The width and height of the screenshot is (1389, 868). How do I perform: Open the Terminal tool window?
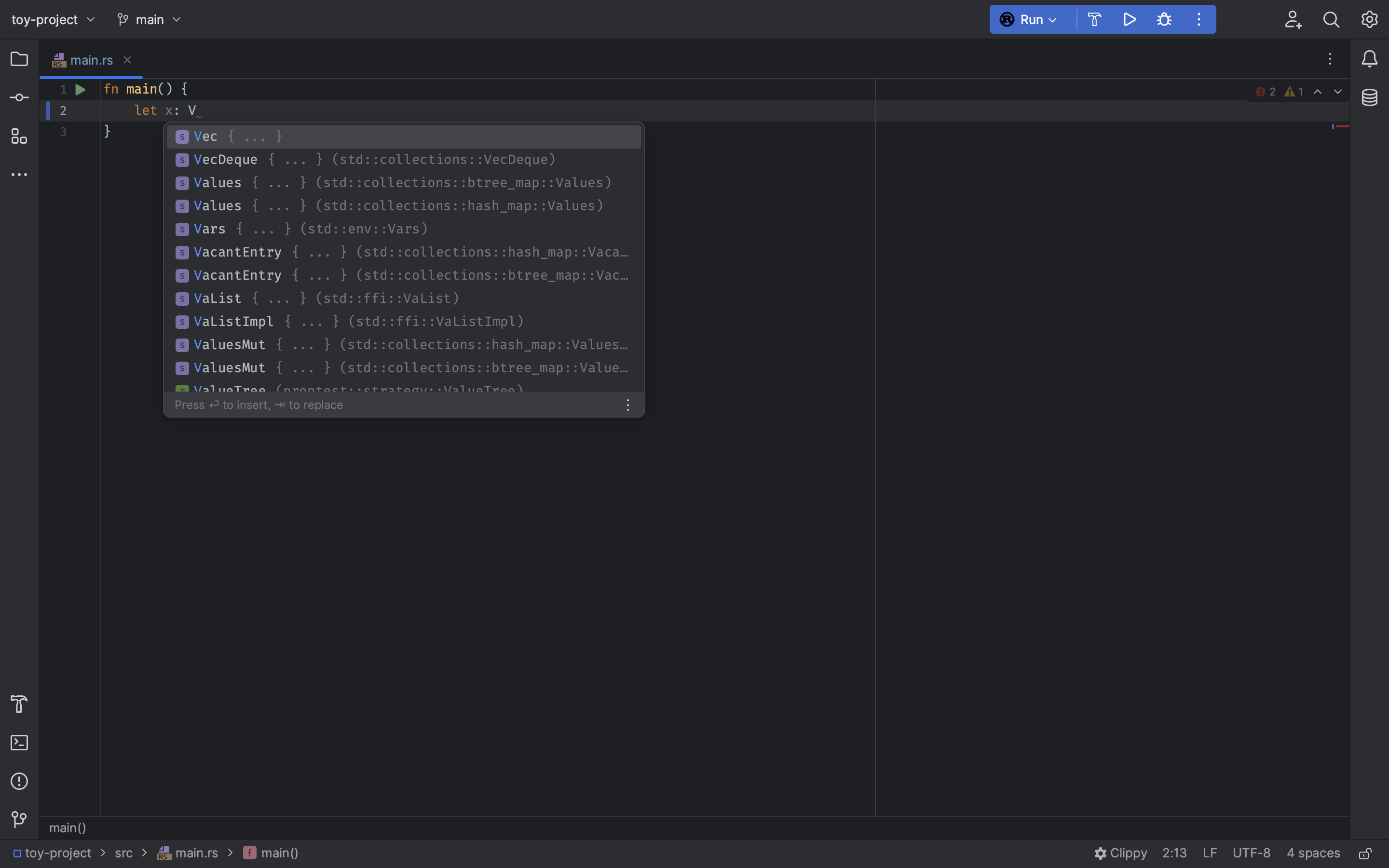[x=19, y=743]
